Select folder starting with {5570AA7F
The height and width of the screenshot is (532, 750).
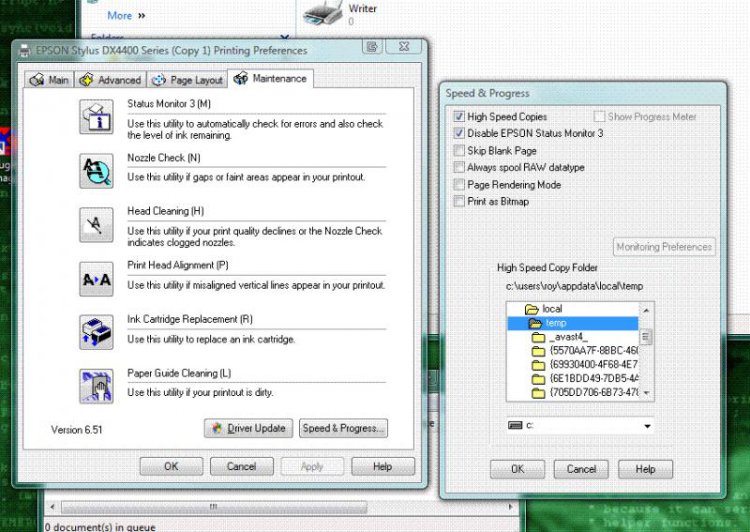pos(585,351)
